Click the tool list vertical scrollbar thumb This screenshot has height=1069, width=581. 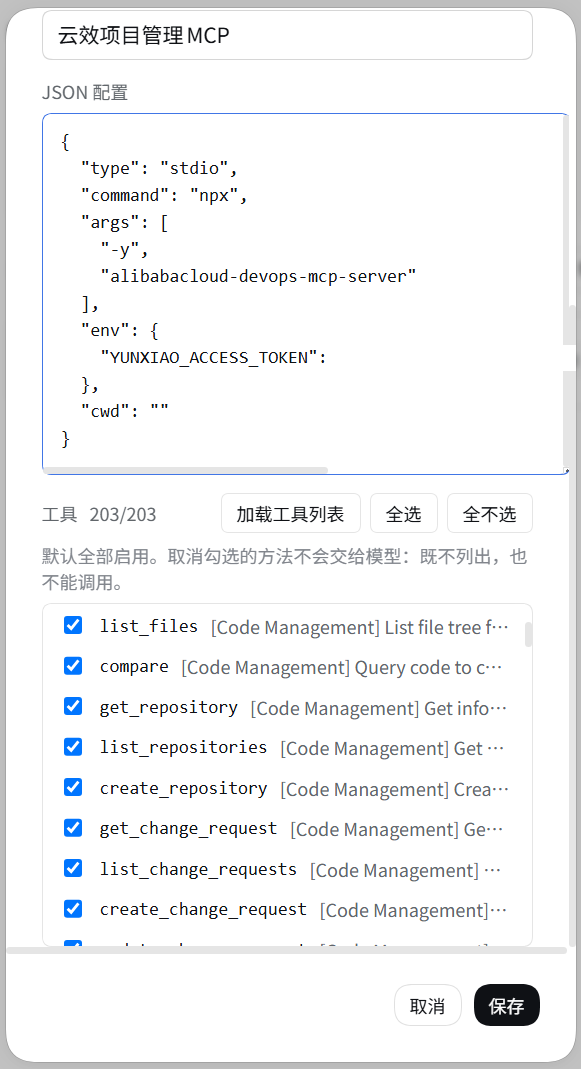click(x=528, y=634)
